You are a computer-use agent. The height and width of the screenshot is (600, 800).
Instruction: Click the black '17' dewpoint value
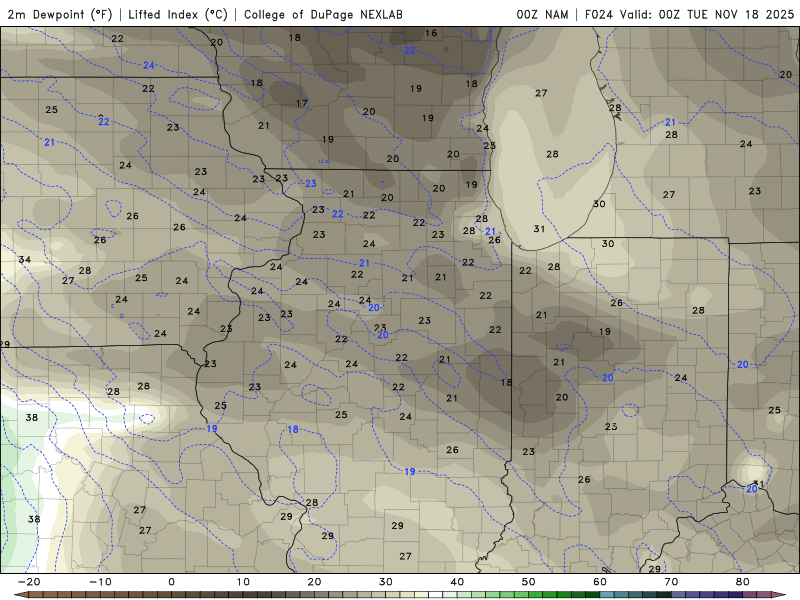point(302,103)
